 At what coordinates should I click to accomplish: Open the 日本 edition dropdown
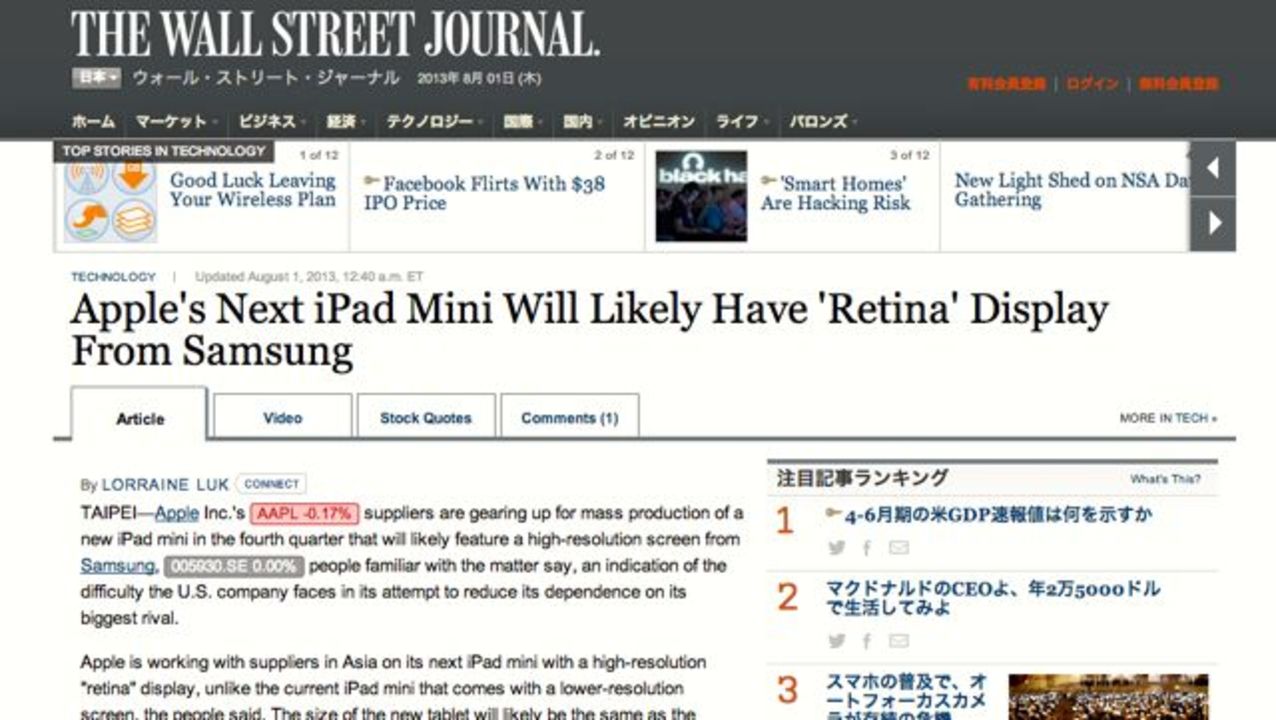[96, 77]
